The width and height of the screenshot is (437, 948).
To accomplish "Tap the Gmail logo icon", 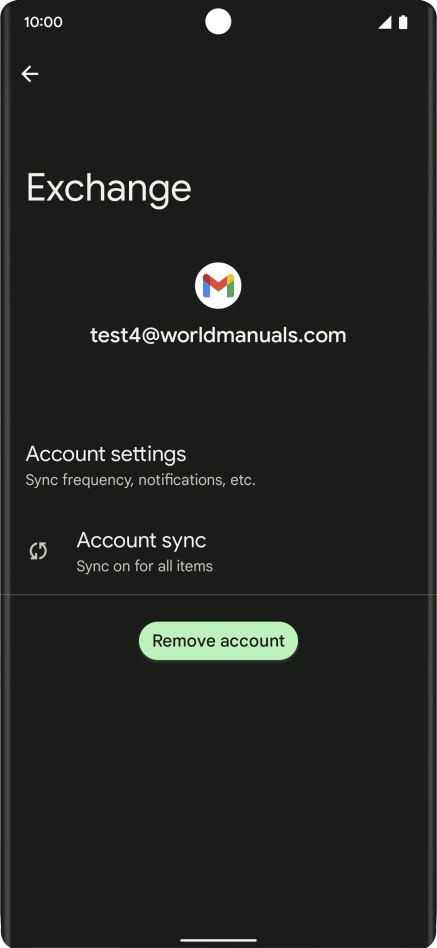I will pyautogui.click(x=218, y=285).
